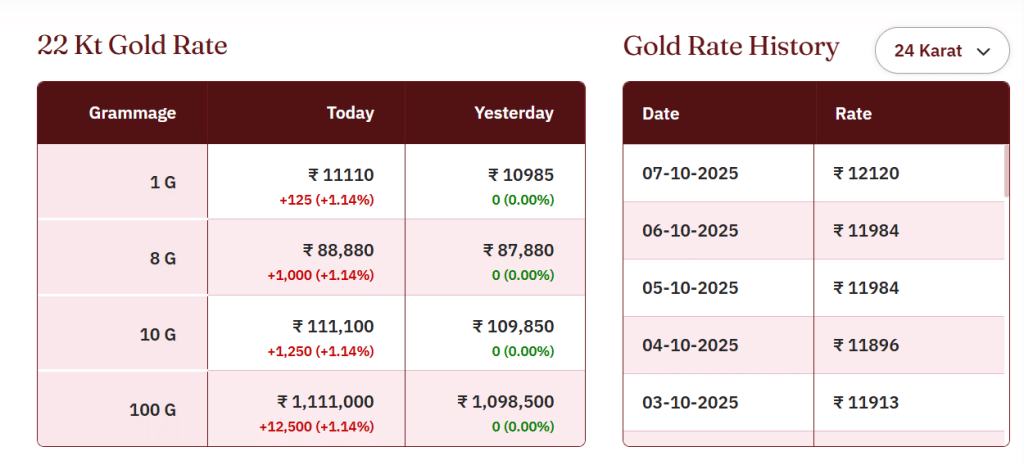The image size is (1024, 465).
Task: Click the Gold Rate History heading
Action: (731, 46)
